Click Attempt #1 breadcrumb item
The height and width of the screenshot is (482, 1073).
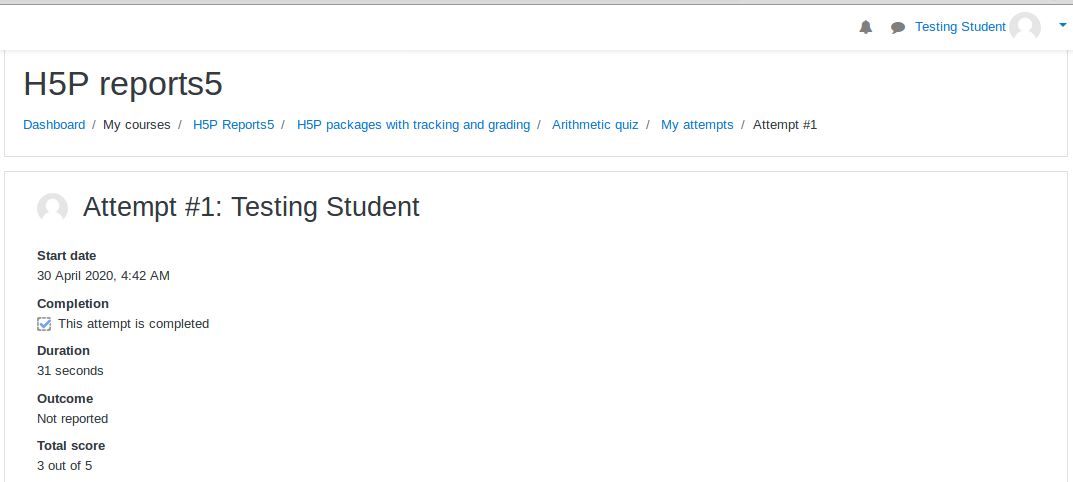[x=785, y=125]
